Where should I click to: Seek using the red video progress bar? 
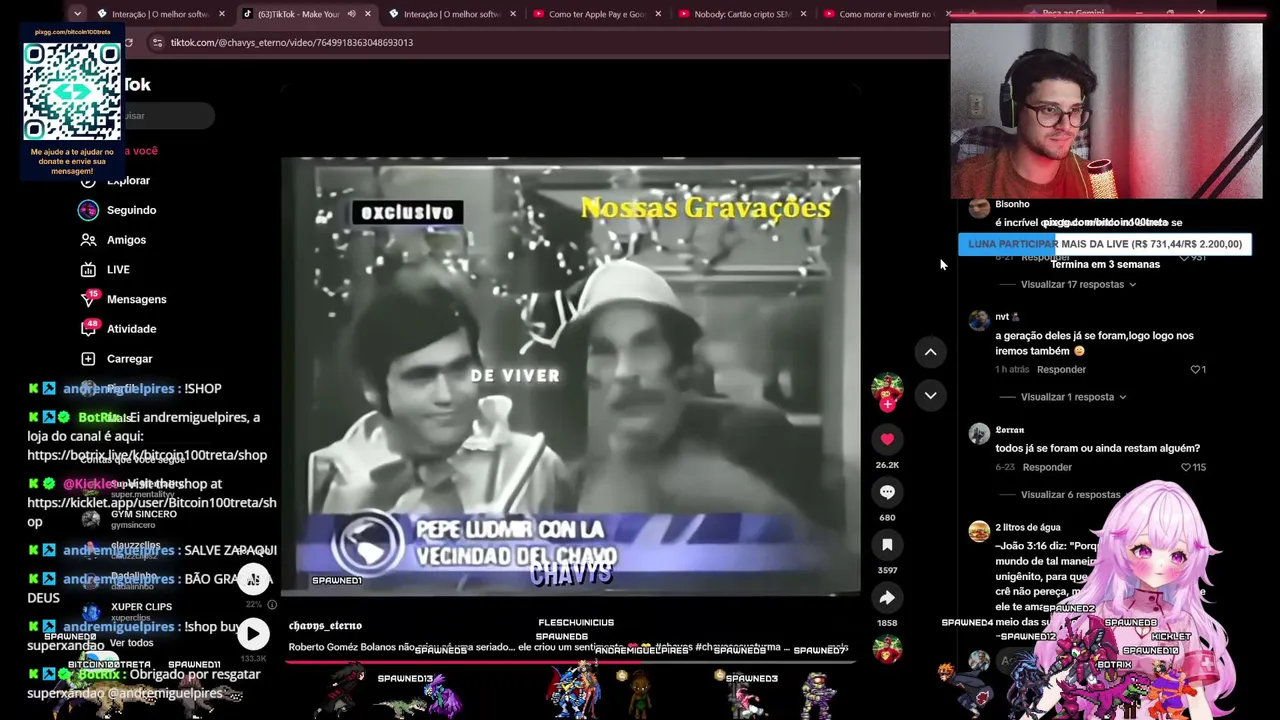tap(570, 661)
